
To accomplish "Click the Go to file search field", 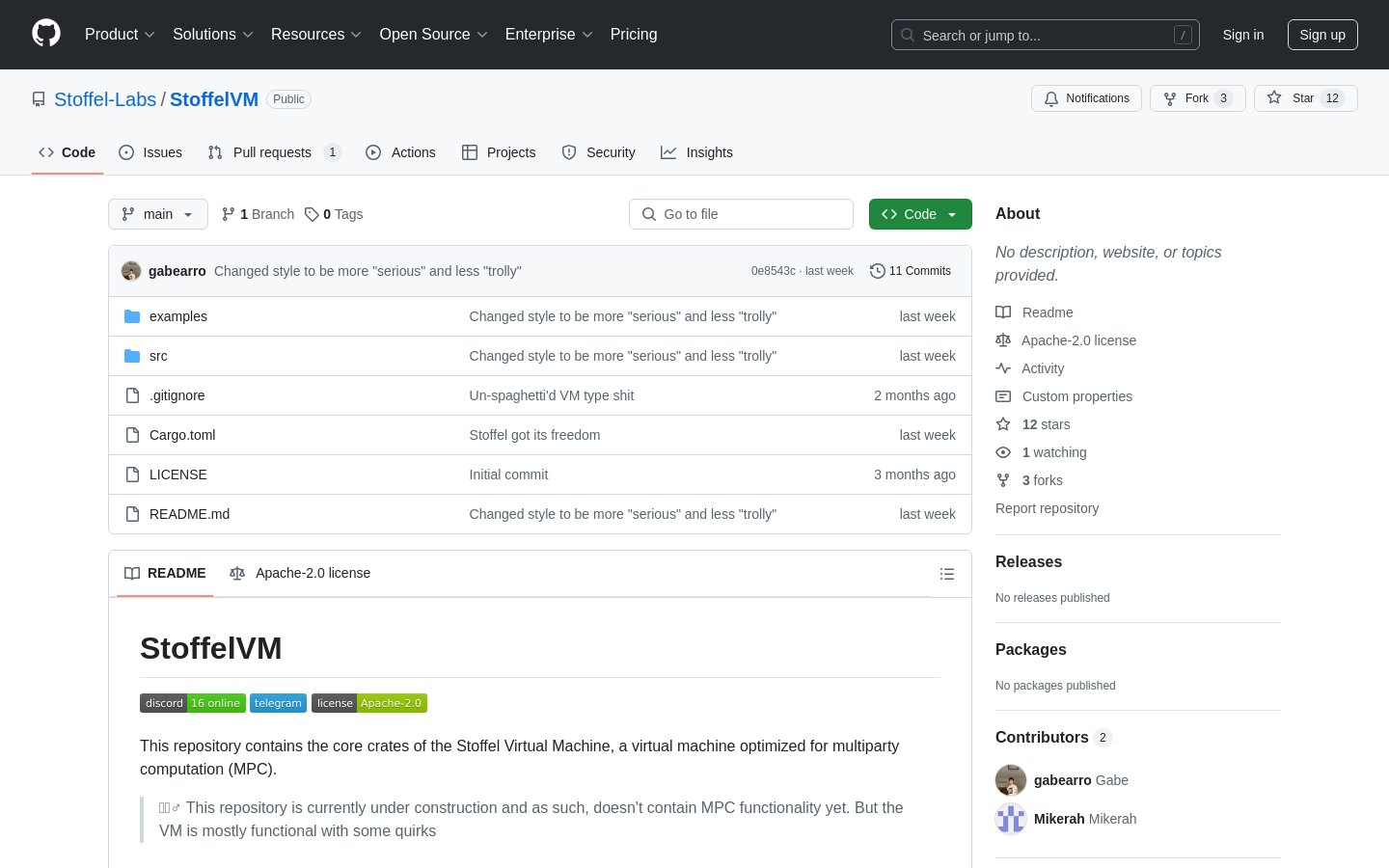I will [741, 214].
